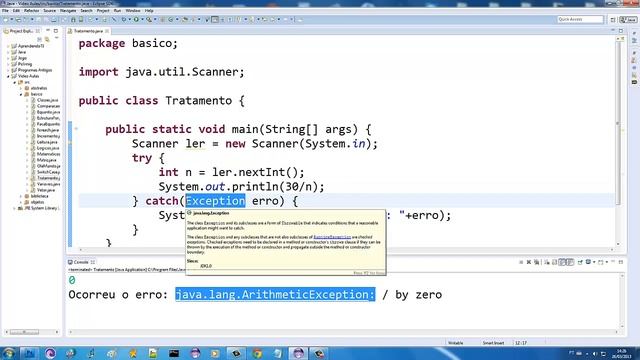Open the Source menu

tap(49, 11)
